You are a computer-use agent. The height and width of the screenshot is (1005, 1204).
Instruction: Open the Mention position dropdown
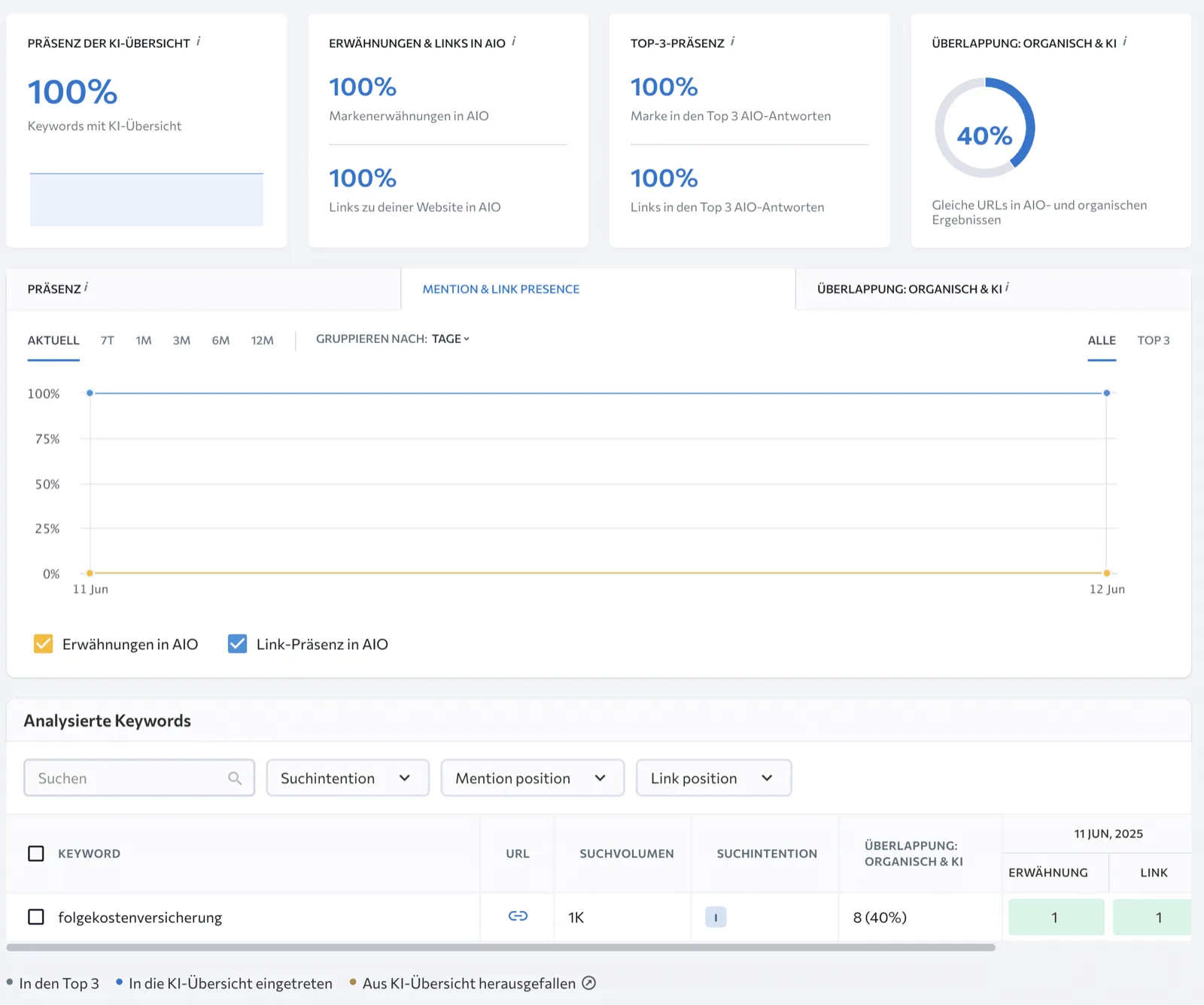coord(533,778)
